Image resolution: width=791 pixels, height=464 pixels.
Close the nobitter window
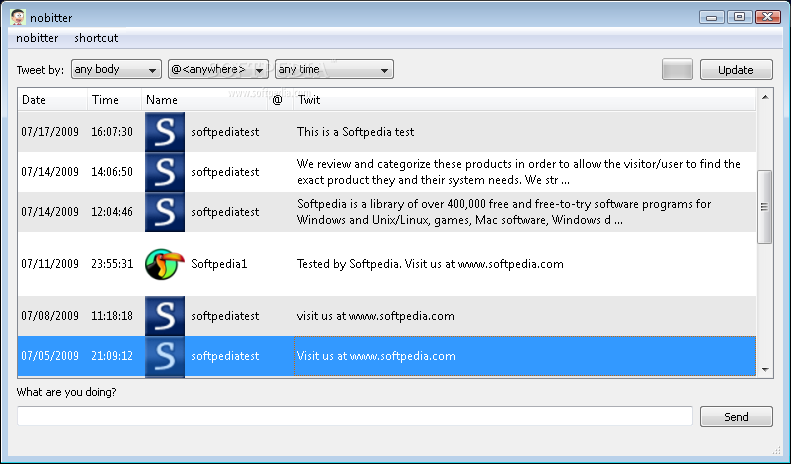[768, 17]
